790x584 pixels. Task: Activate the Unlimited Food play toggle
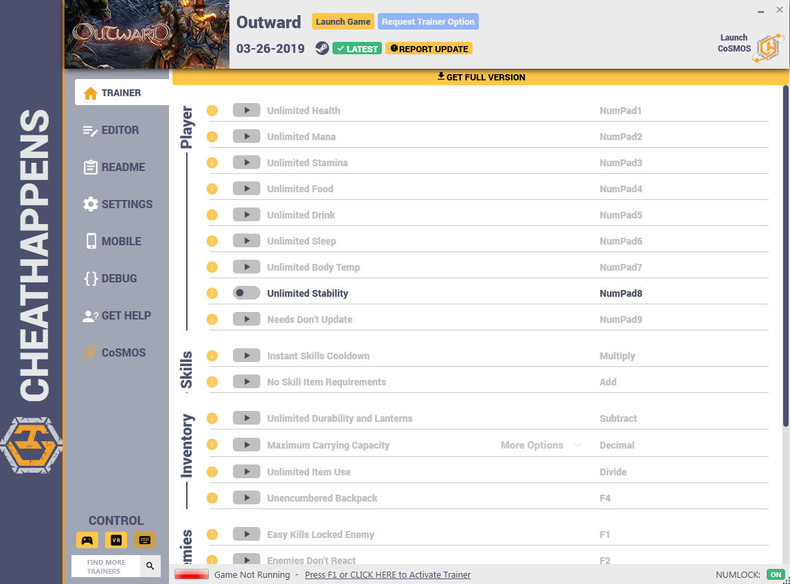[246, 189]
